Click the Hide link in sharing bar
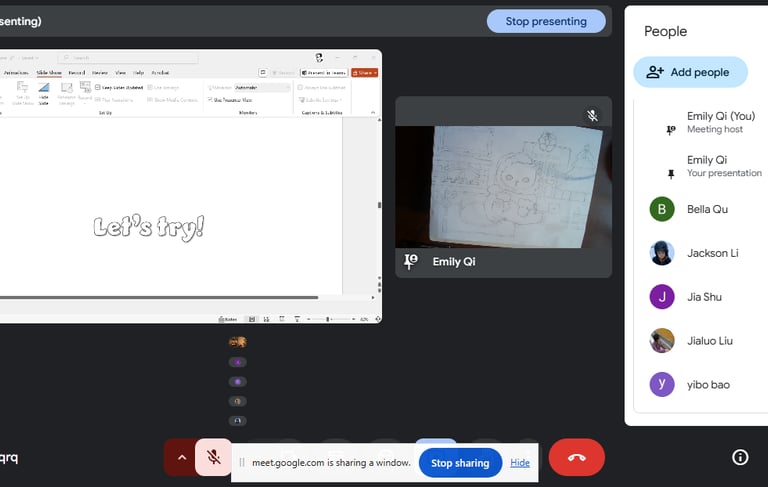This screenshot has width=768, height=487. (x=520, y=463)
